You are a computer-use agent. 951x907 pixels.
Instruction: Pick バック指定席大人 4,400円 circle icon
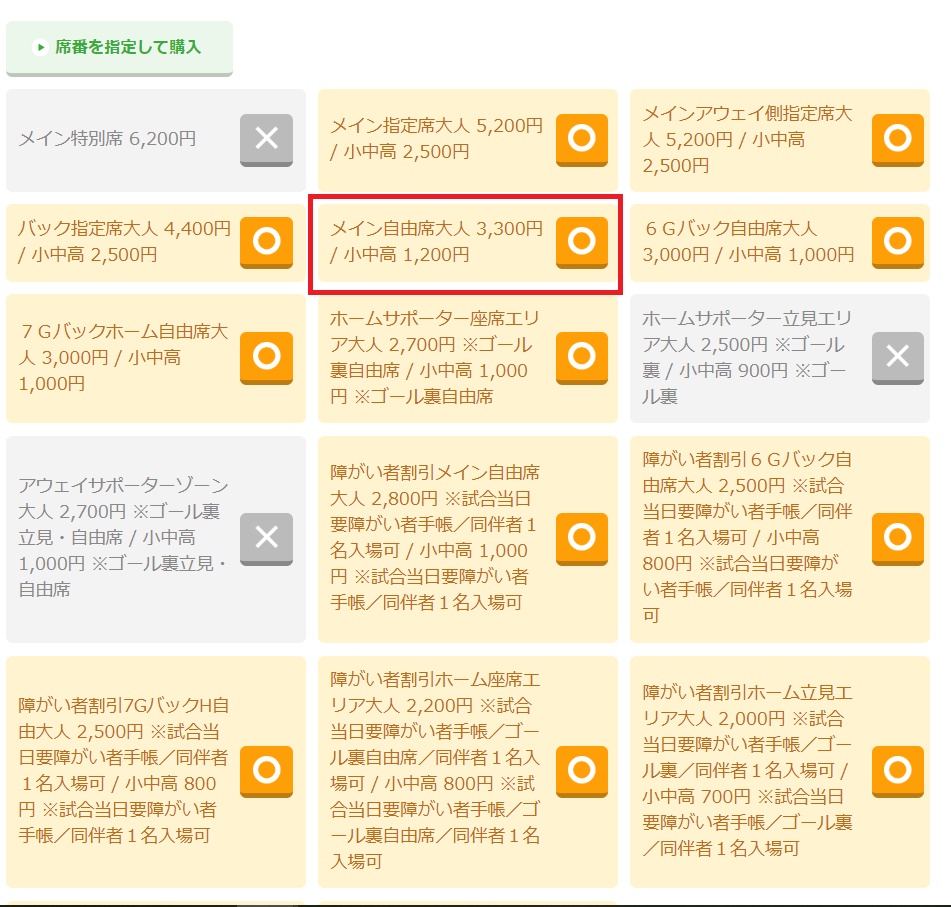point(266,242)
